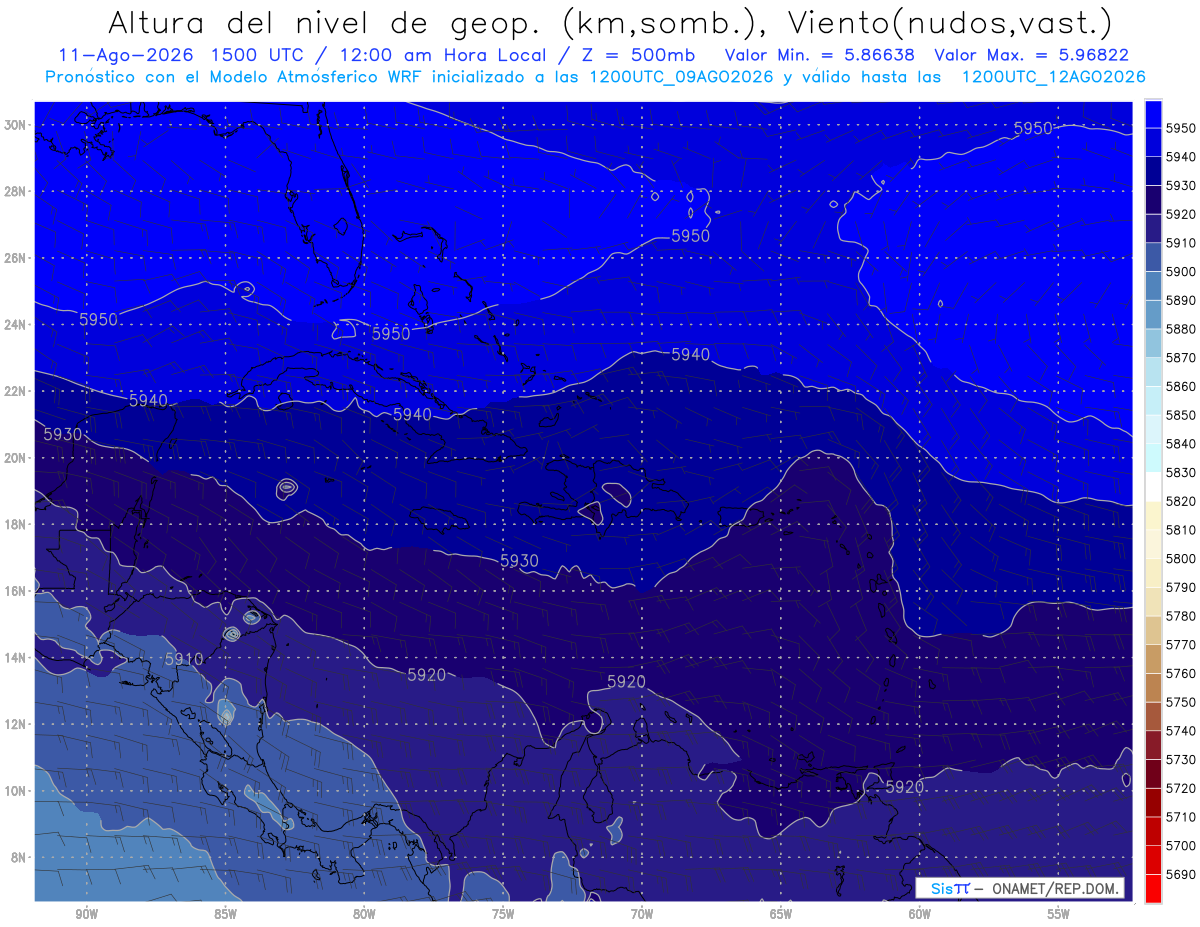
Task: Click the 8N latitude axis label
Action: click(20, 858)
